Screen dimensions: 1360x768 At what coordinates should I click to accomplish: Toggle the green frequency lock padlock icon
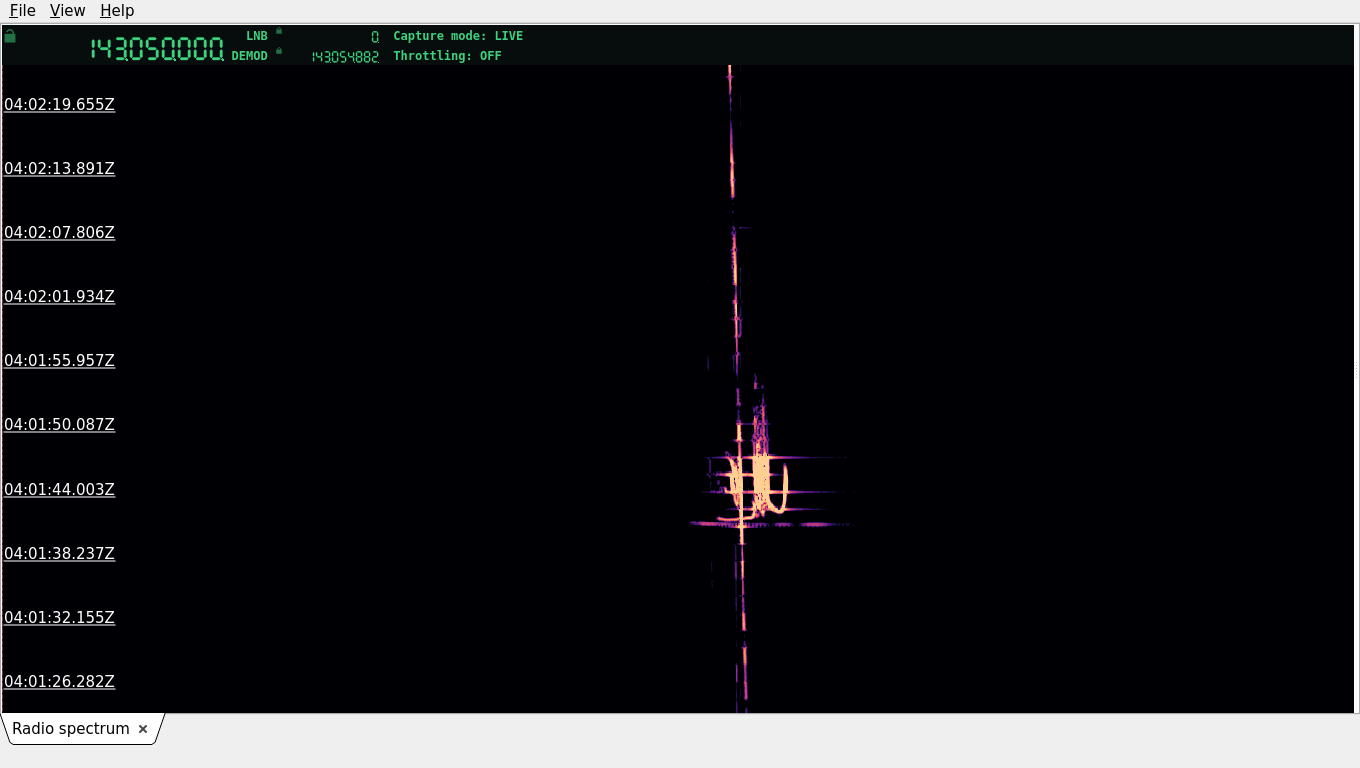[10, 36]
